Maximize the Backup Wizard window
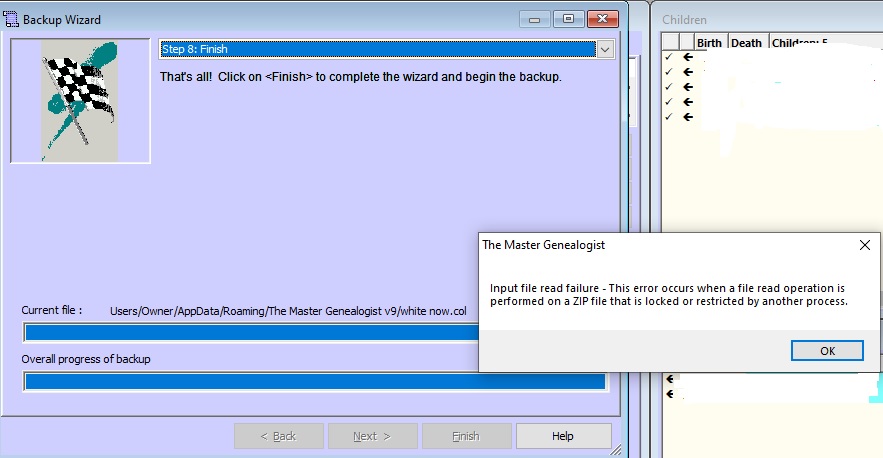This screenshot has height=458, width=883. [568, 19]
